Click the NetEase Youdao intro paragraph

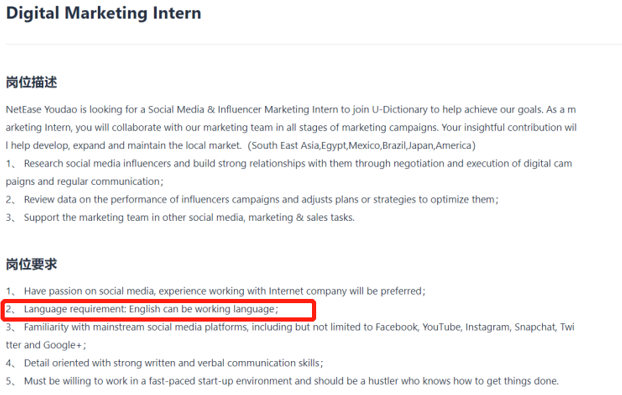291,127
